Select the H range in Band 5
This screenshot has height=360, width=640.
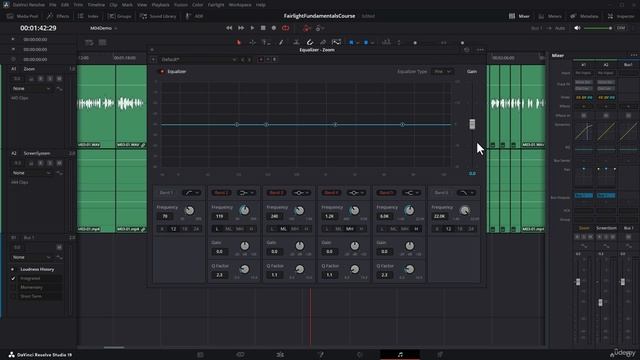(416, 229)
